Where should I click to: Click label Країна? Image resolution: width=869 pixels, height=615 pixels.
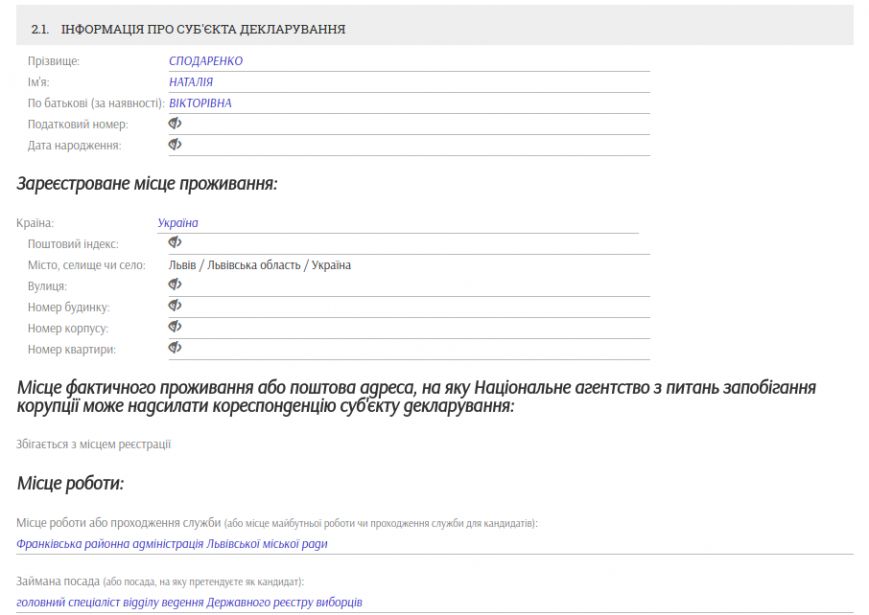[35, 223]
